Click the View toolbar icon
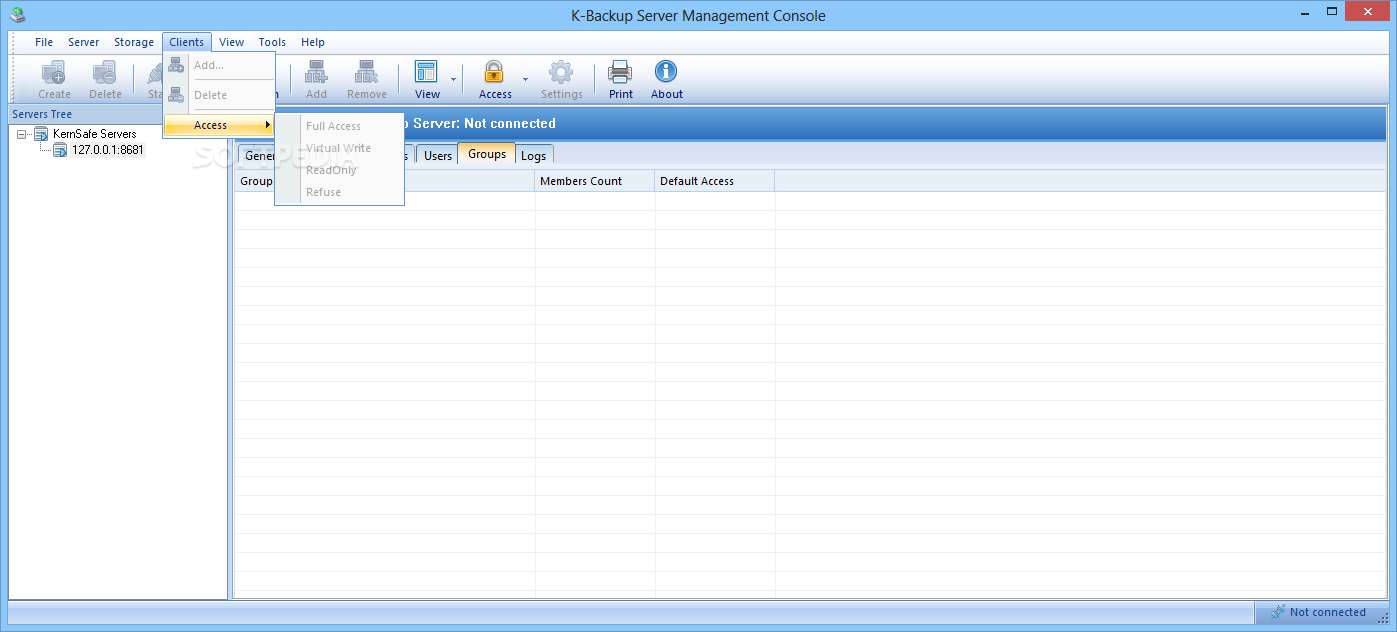Viewport: 1397px width, 632px height. (x=427, y=72)
